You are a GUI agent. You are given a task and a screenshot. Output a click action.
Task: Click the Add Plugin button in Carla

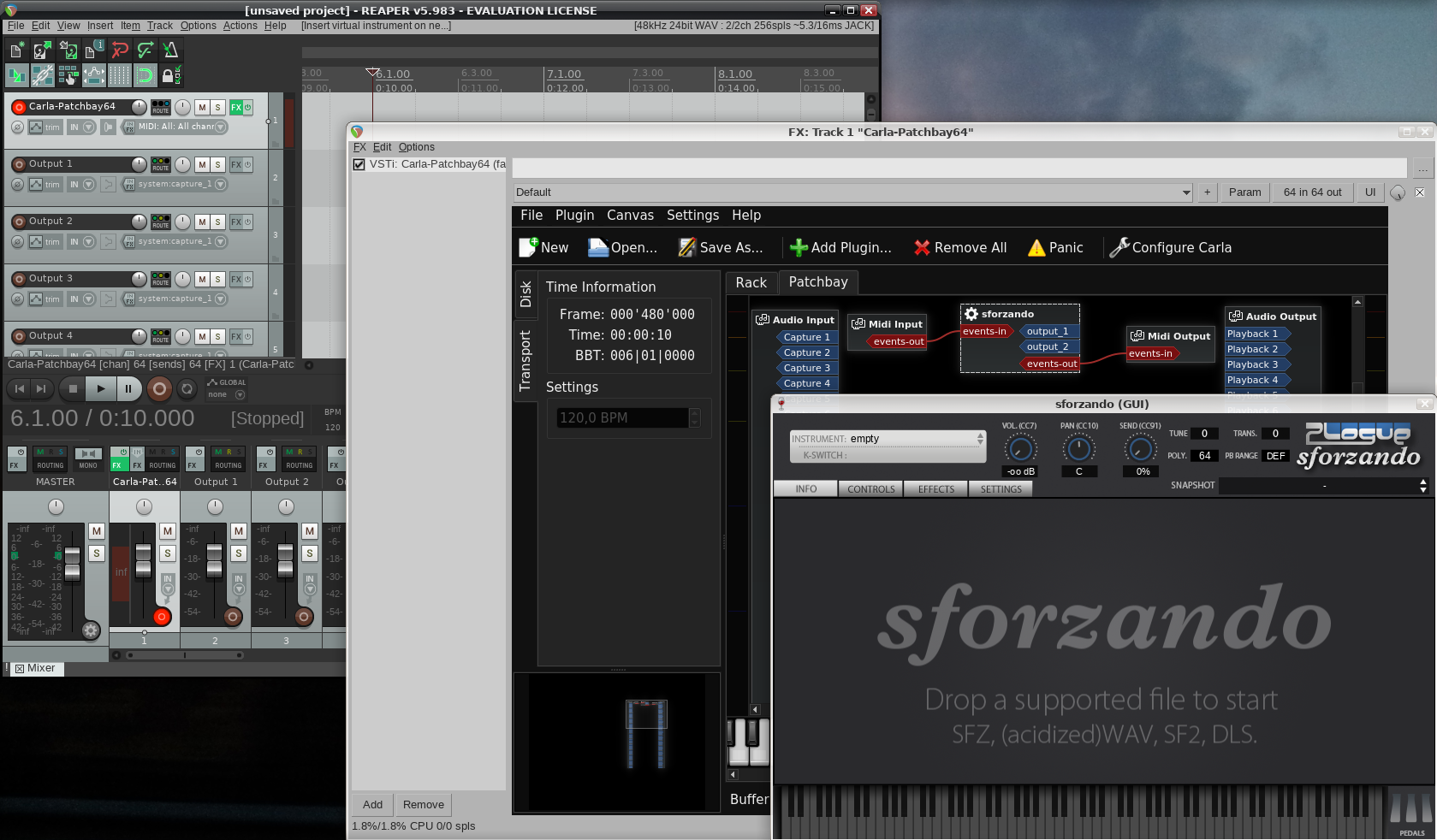[840, 248]
